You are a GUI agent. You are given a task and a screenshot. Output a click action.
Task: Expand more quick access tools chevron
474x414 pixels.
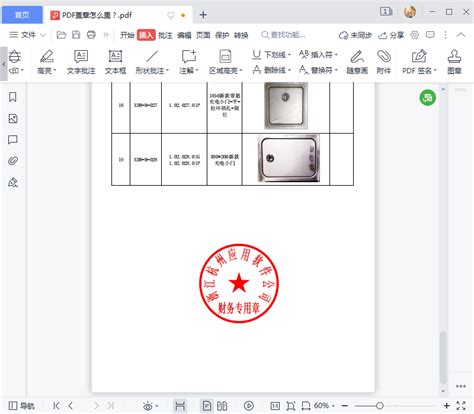(x=106, y=35)
